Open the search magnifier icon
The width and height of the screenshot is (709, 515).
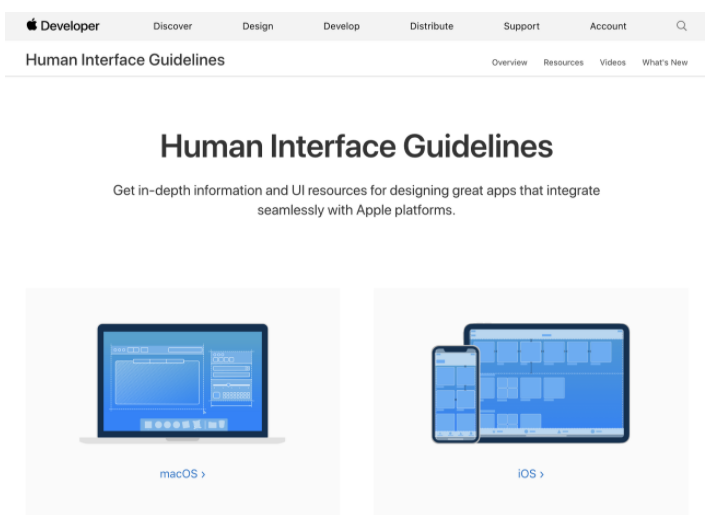tap(681, 26)
